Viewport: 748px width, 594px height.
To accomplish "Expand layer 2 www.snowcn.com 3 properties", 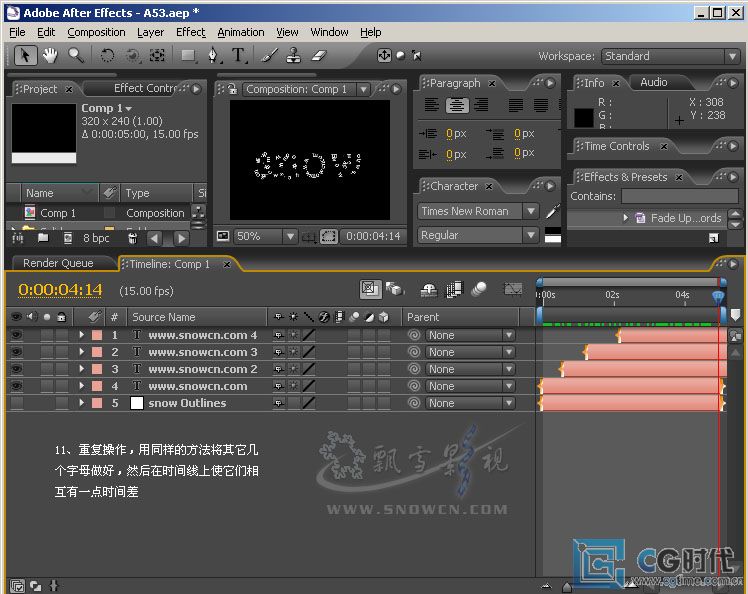I will tap(82, 352).
